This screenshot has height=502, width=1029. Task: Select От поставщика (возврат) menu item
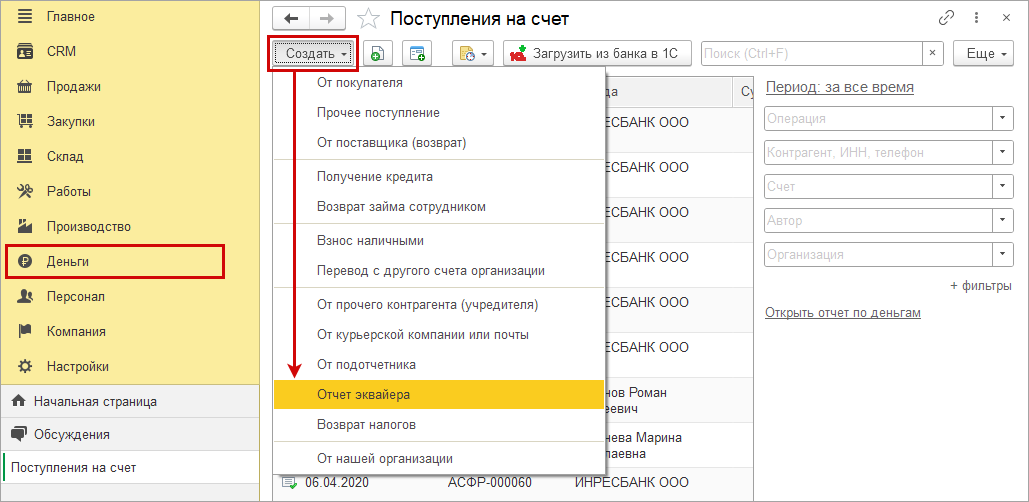pyautogui.click(x=438, y=142)
